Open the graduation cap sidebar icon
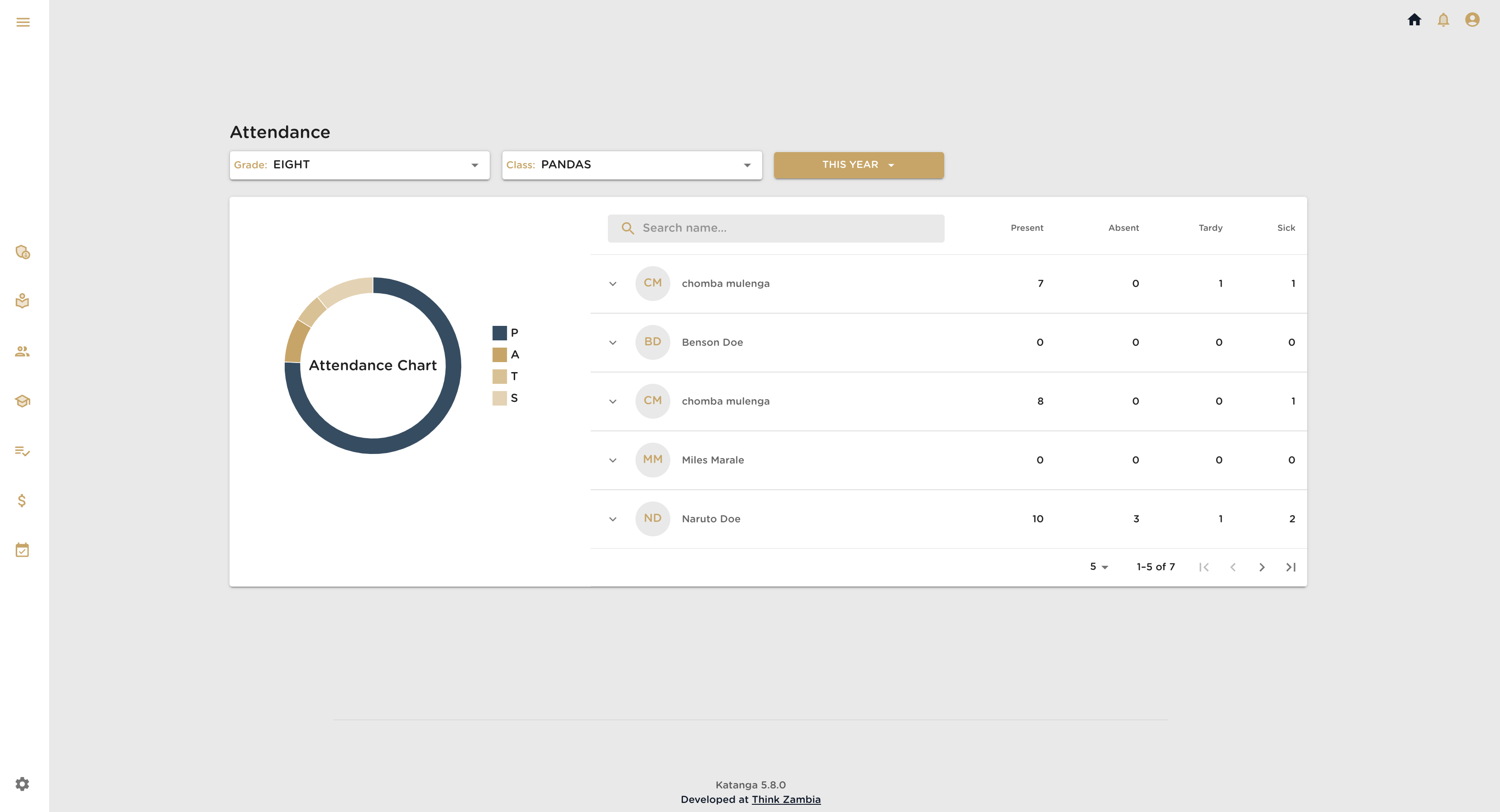Viewport: 1500px width, 812px height. tap(23, 401)
